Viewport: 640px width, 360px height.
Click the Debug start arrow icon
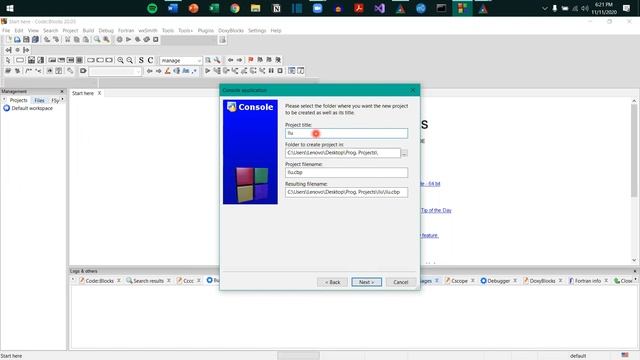point(207,71)
